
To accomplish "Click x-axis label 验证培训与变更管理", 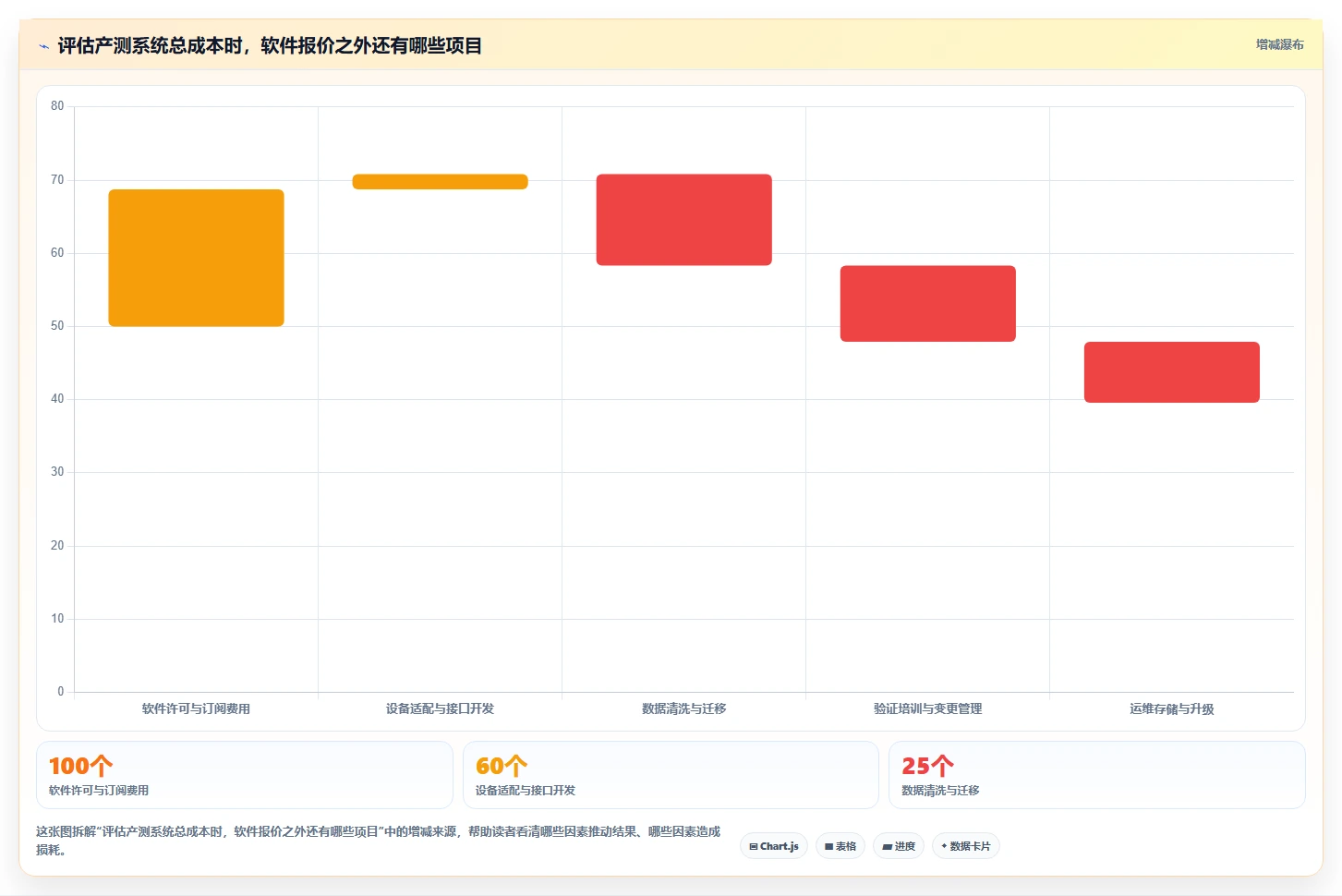I will pos(927,708).
